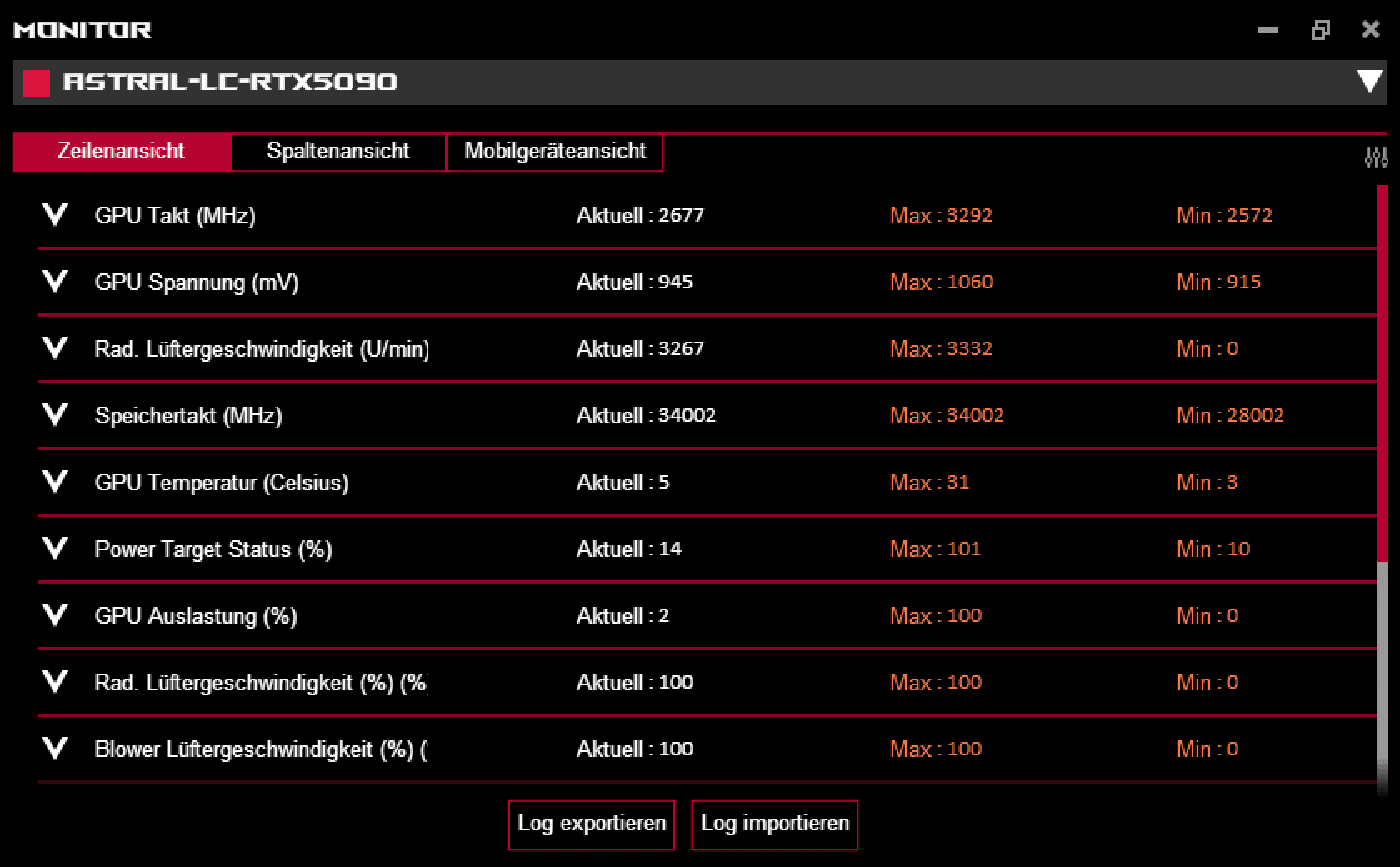Open the monitor settings sliders icon
The height and width of the screenshot is (867, 1400).
pyautogui.click(x=1376, y=157)
